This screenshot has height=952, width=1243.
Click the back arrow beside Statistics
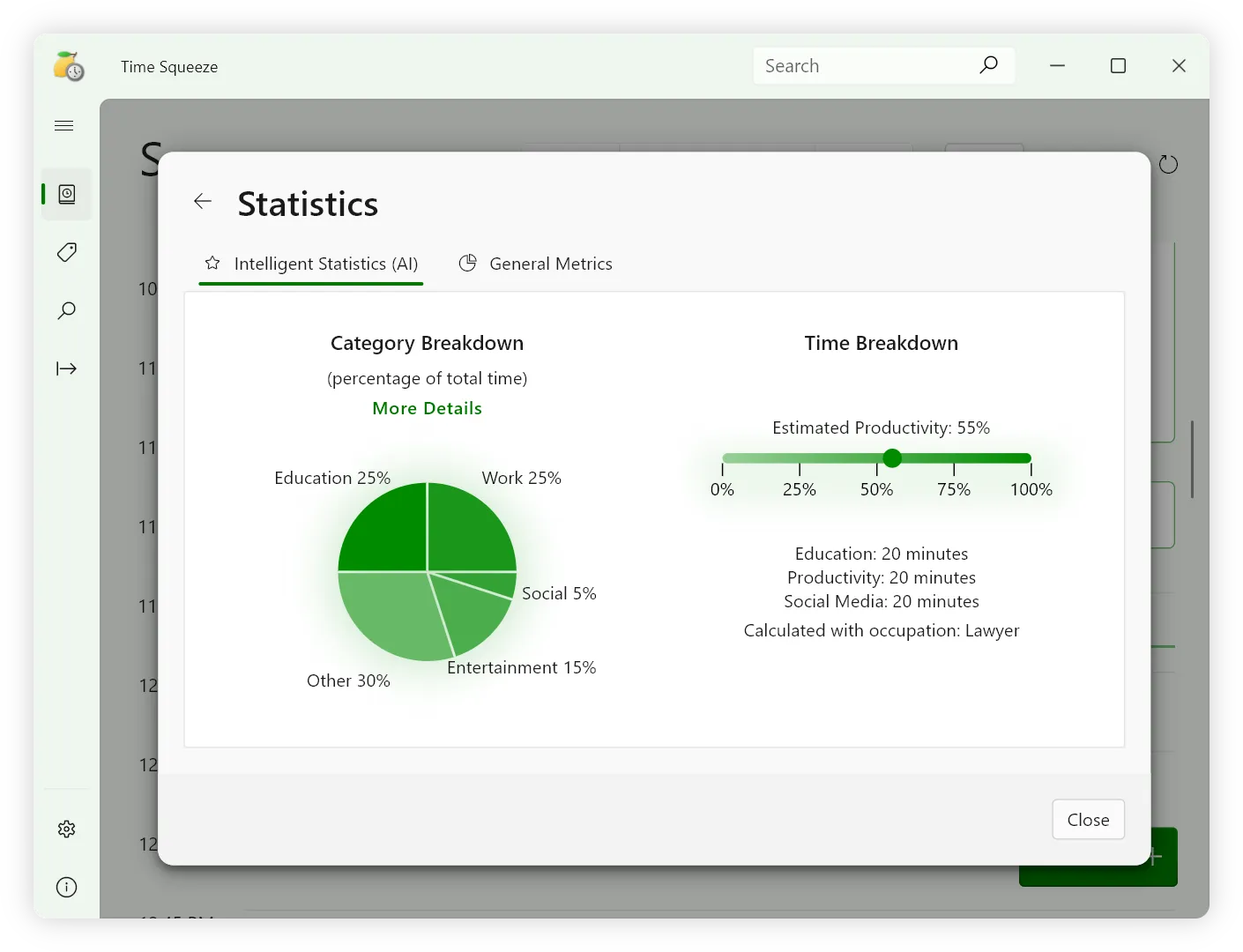pyautogui.click(x=203, y=202)
